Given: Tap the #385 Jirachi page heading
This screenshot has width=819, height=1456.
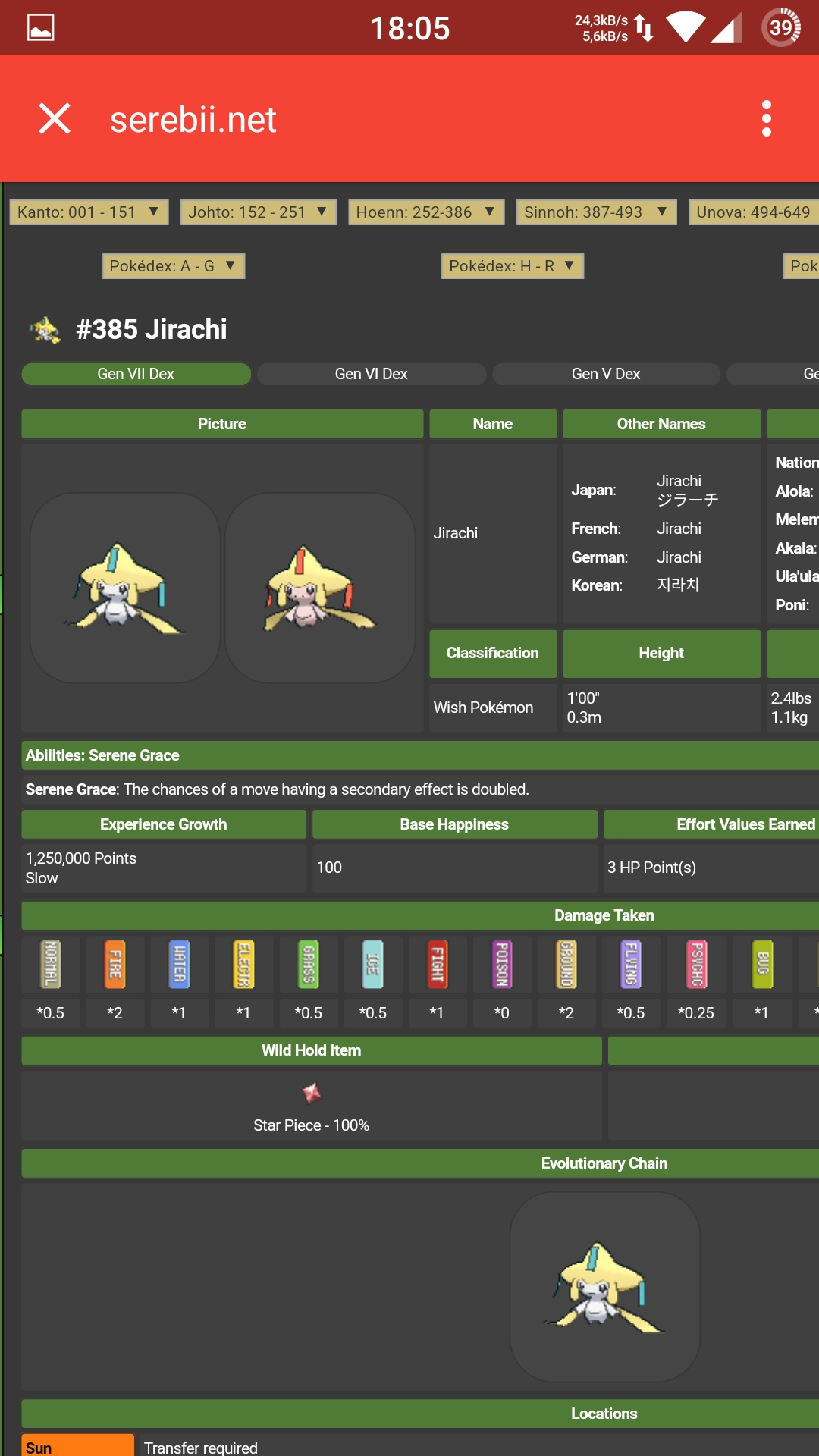Looking at the screenshot, I should [x=152, y=330].
